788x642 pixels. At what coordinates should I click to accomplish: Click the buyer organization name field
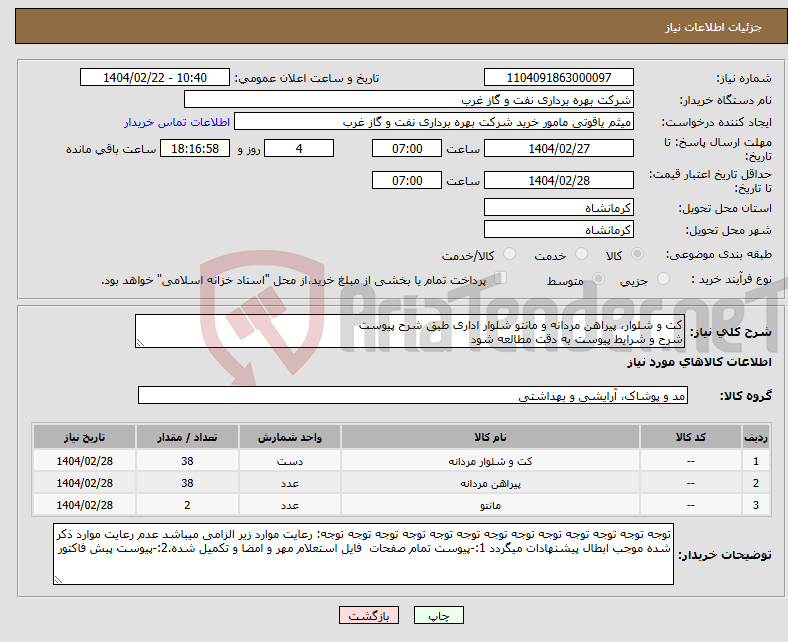pyautogui.click(x=409, y=100)
